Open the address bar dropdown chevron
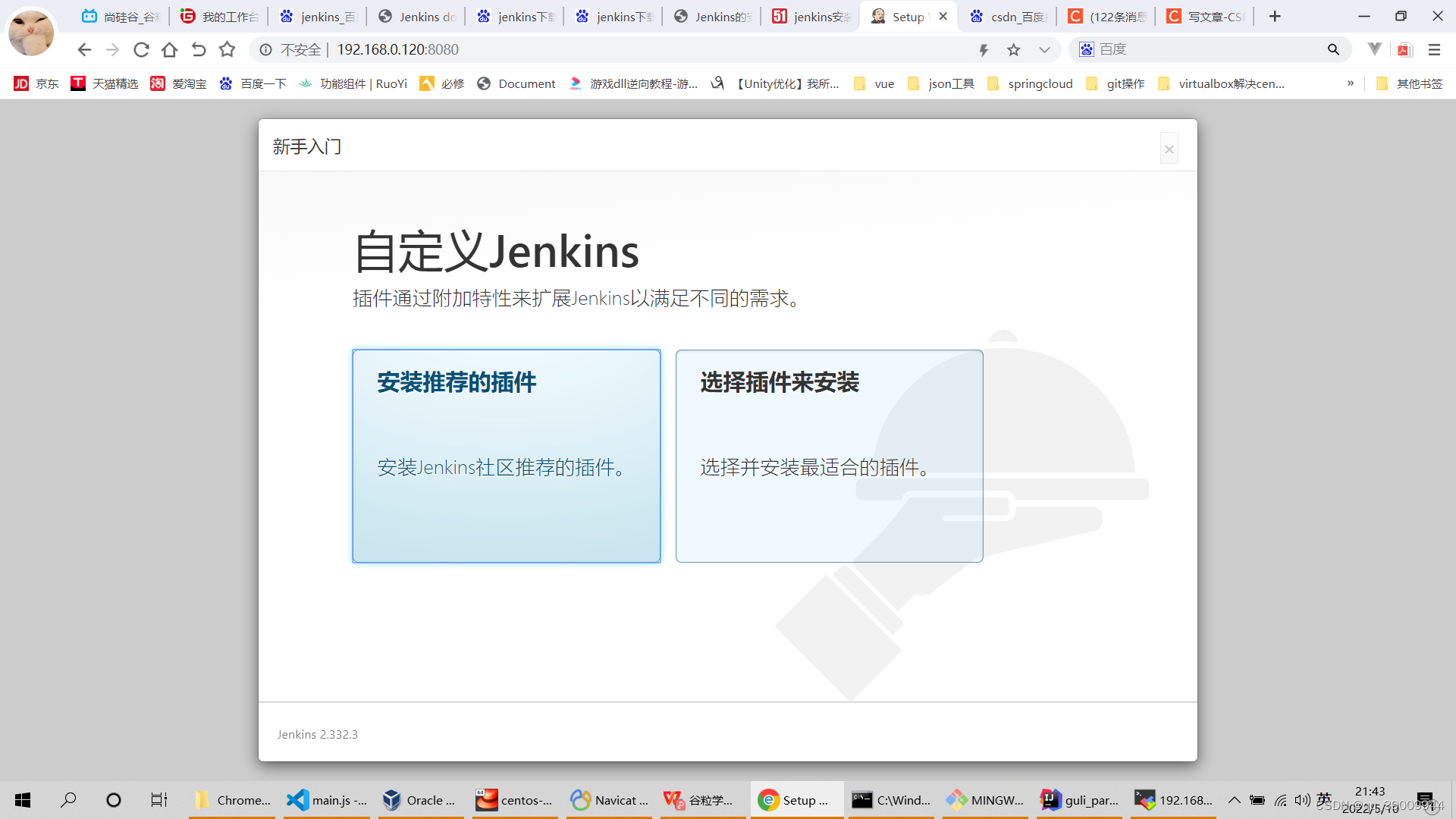This screenshot has width=1456, height=819. pyautogui.click(x=1045, y=49)
